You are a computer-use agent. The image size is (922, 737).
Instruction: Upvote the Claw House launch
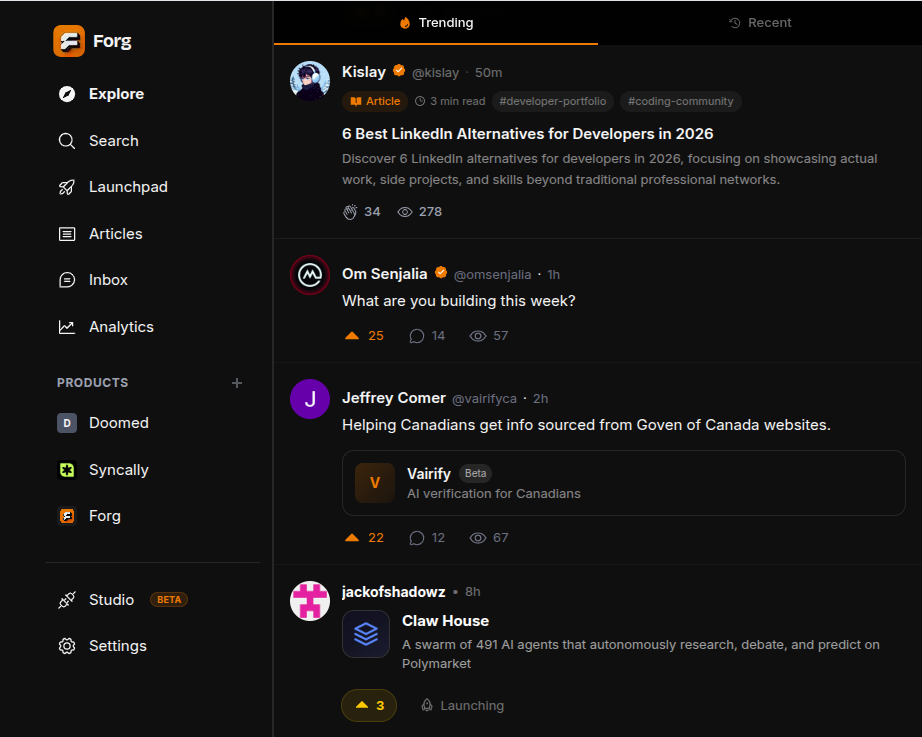(x=368, y=705)
